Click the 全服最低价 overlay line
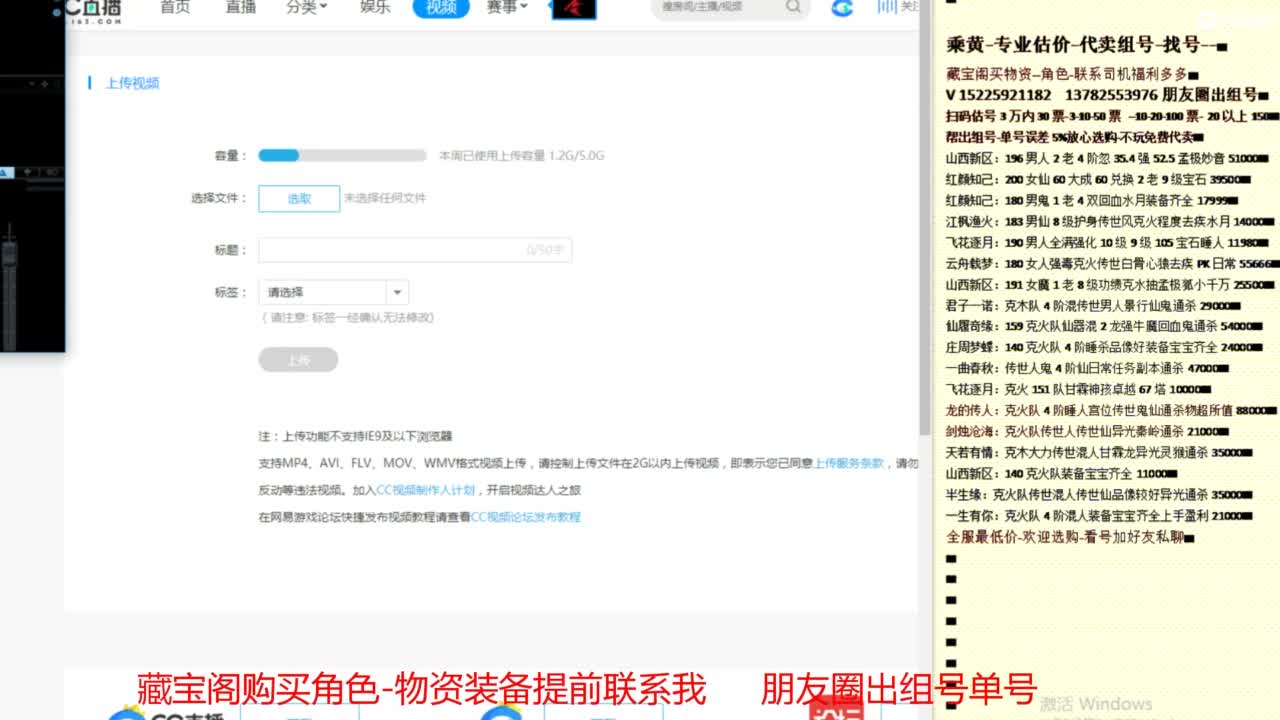1280x720 pixels. tap(1071, 536)
